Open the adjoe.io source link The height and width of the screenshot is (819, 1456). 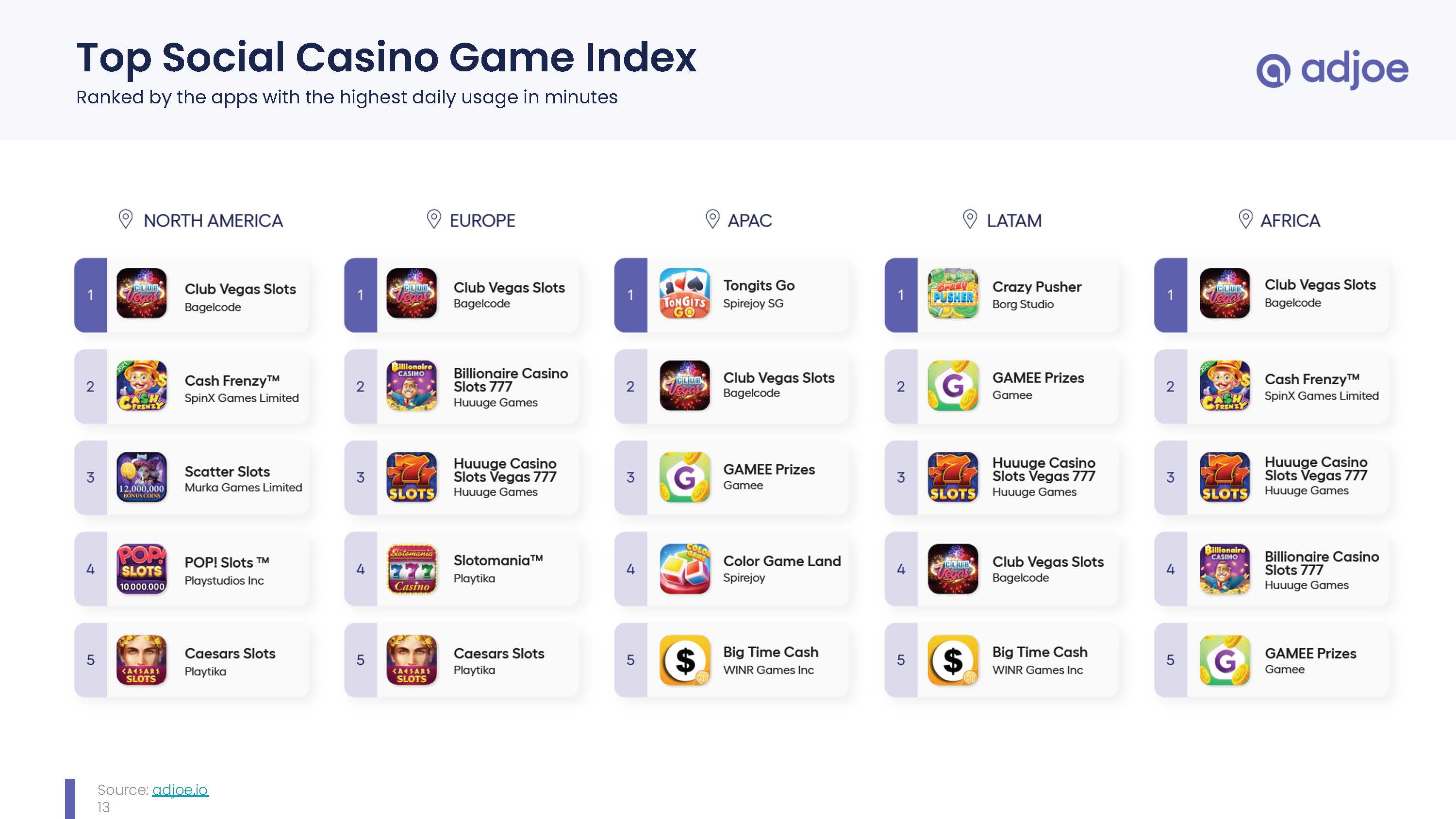181,789
